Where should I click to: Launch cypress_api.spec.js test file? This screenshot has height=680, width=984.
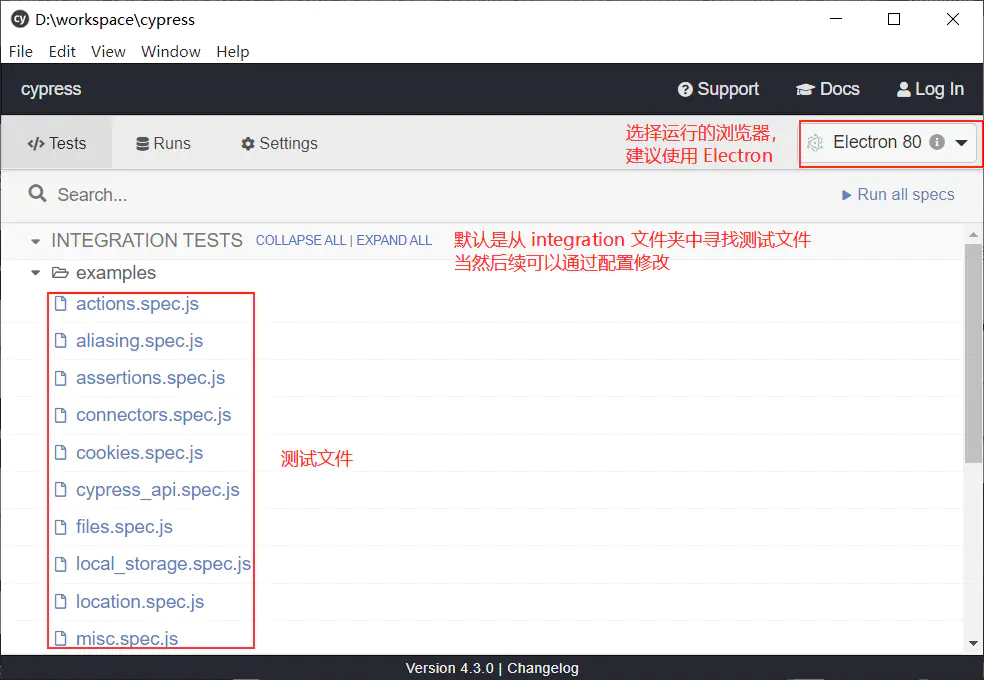158,489
